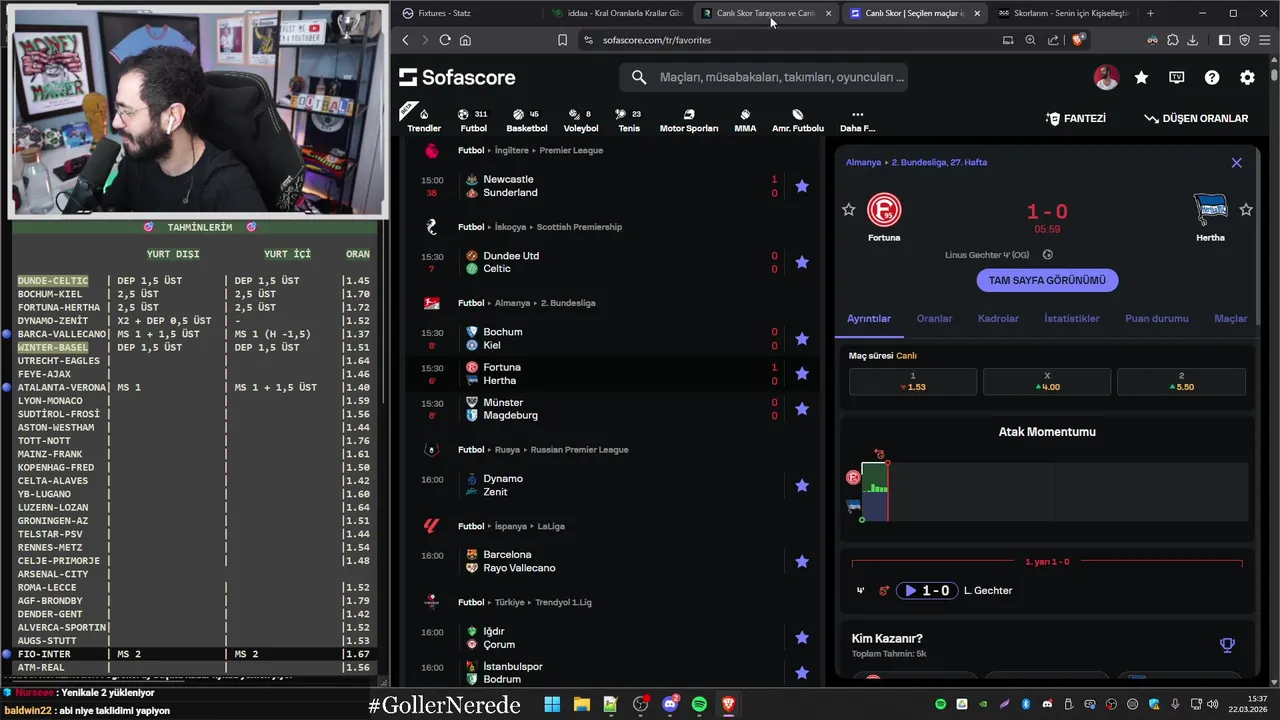
Task: Unfavorite the Iğdır vs Çorum match
Action: (802, 638)
